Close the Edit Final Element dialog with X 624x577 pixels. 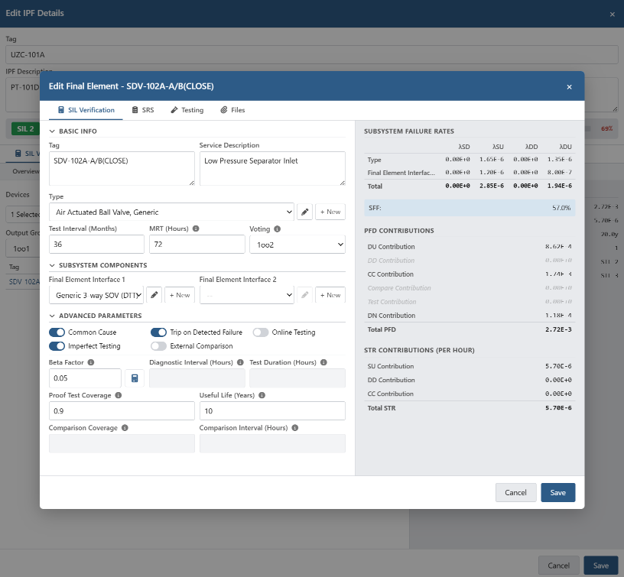[569, 87]
